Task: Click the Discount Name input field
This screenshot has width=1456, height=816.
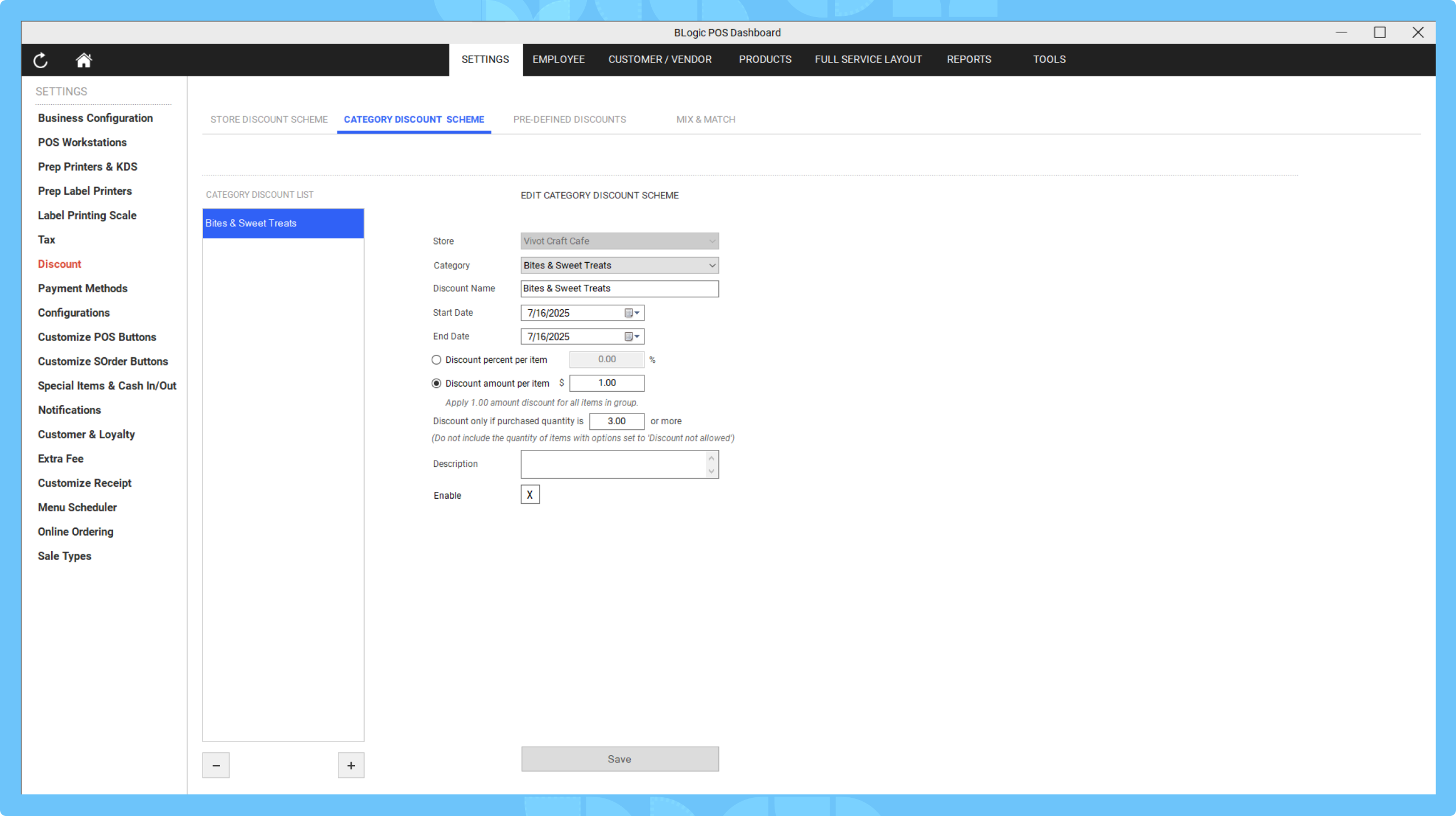Action: pos(620,289)
